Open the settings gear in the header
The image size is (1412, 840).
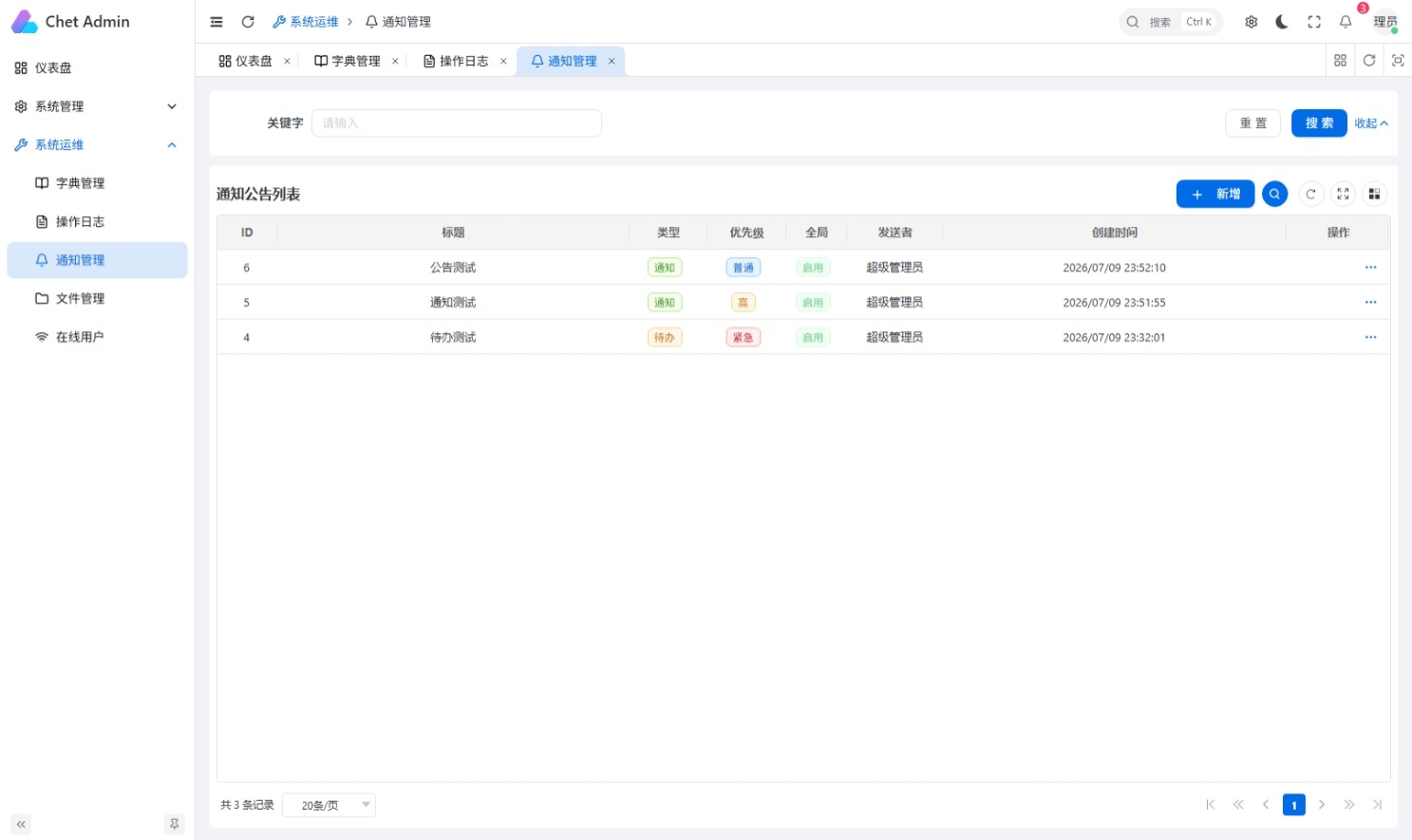(x=1252, y=22)
